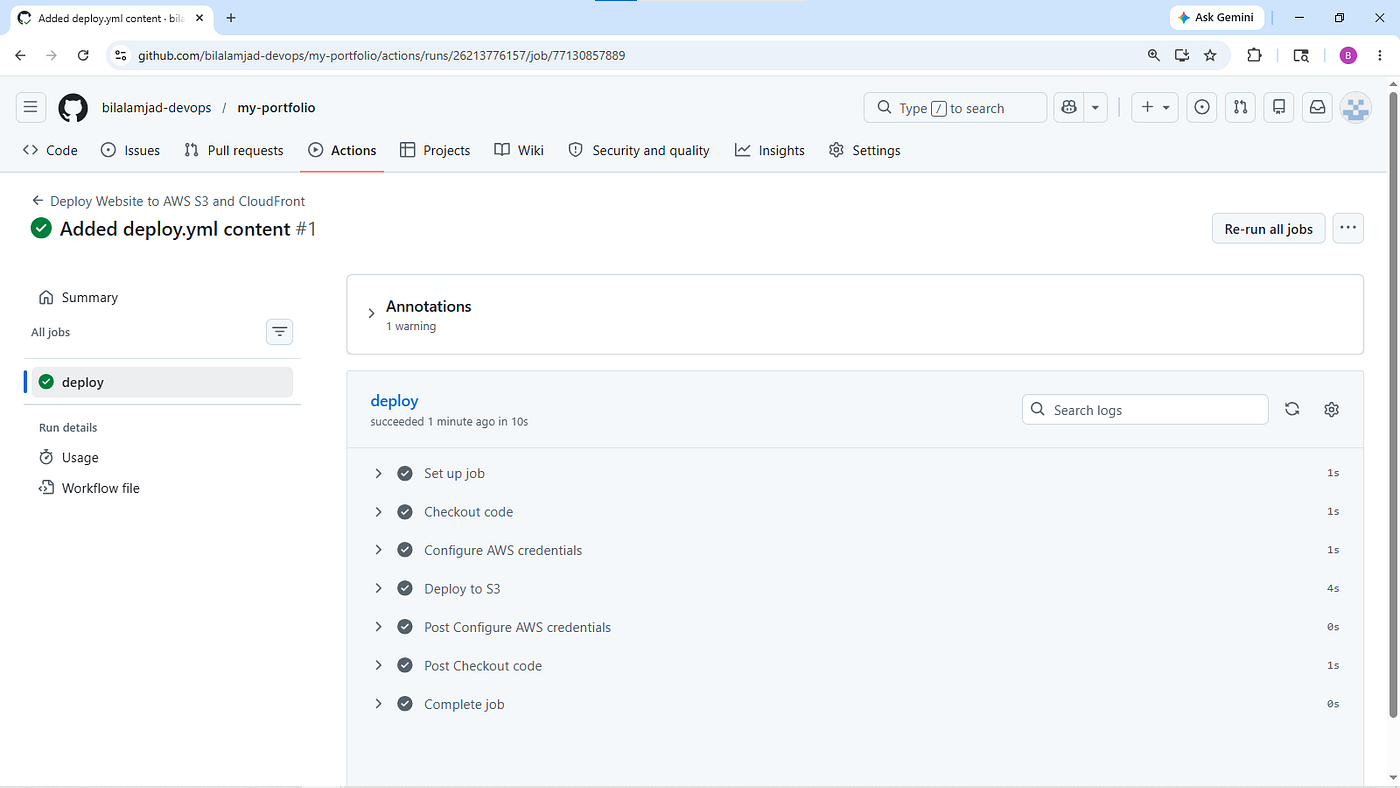Click the green success icon beside run title

[x=41, y=228]
